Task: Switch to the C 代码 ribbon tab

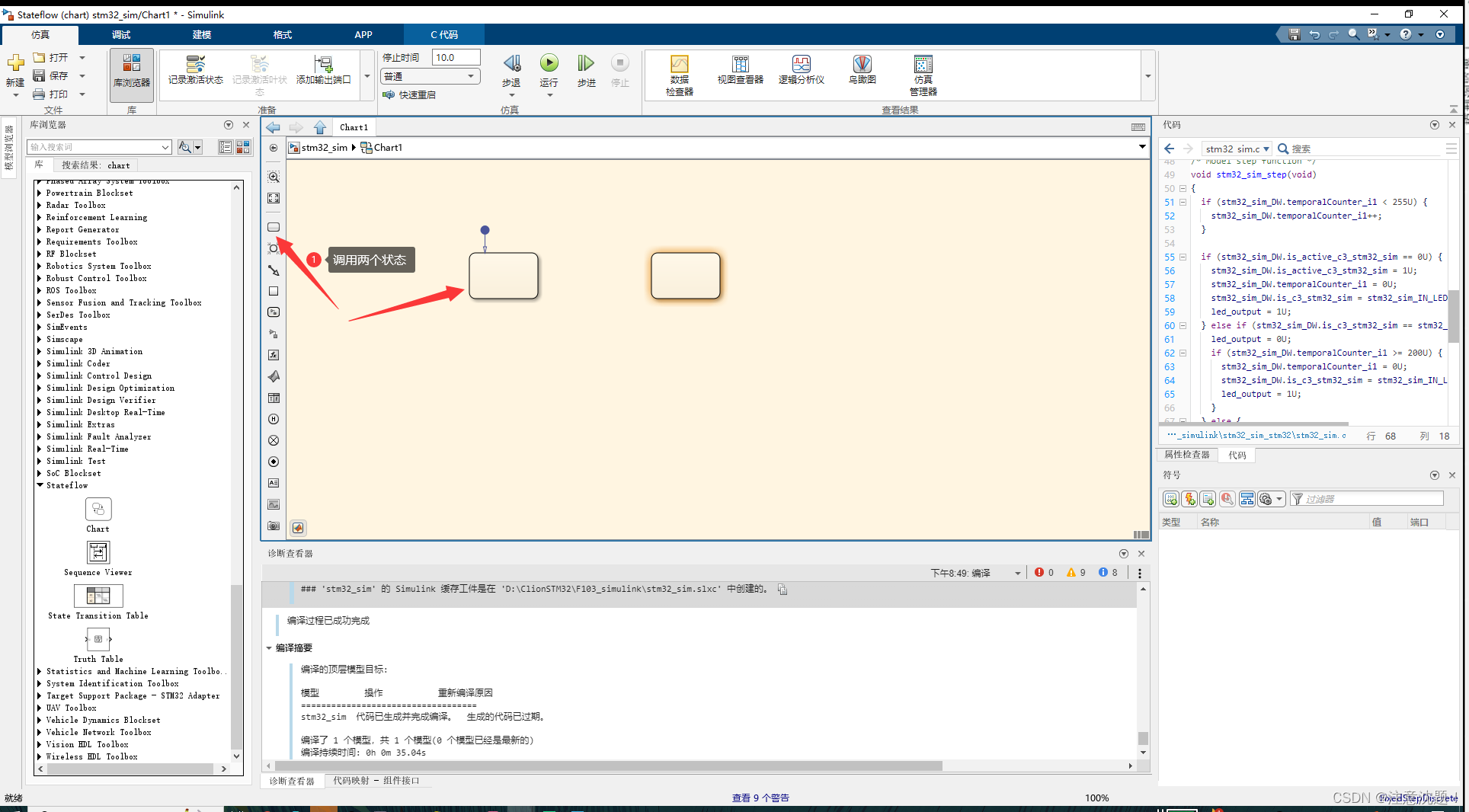Action: coord(444,34)
